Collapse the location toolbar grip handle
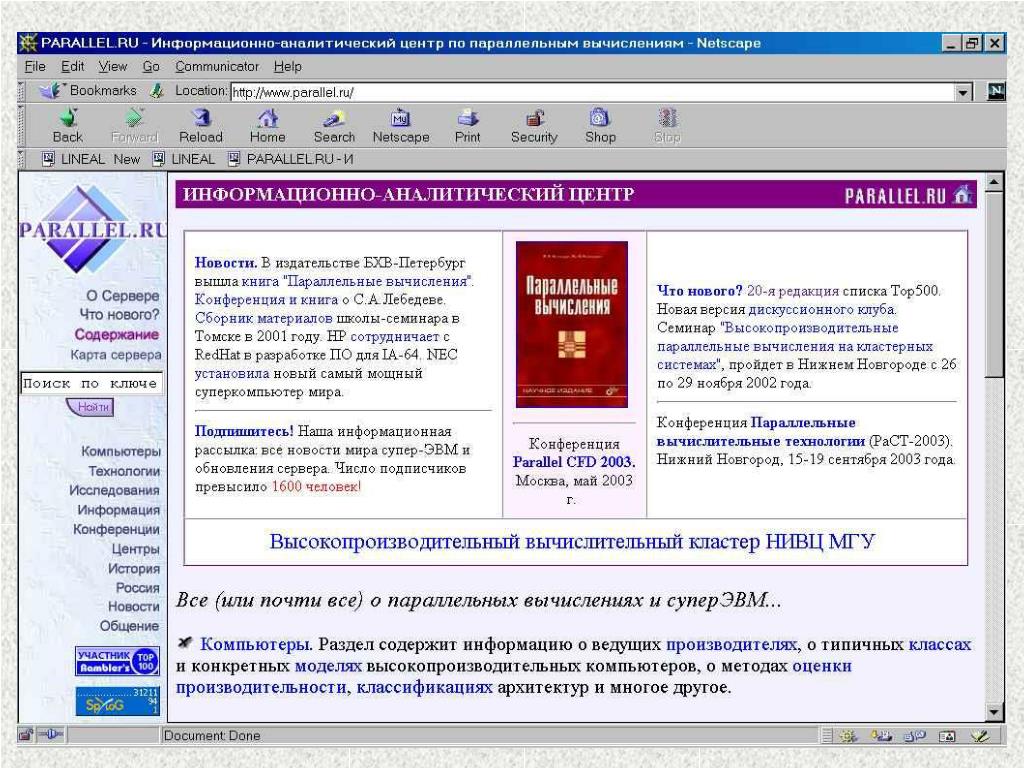The width and height of the screenshot is (1024, 768). (21, 91)
